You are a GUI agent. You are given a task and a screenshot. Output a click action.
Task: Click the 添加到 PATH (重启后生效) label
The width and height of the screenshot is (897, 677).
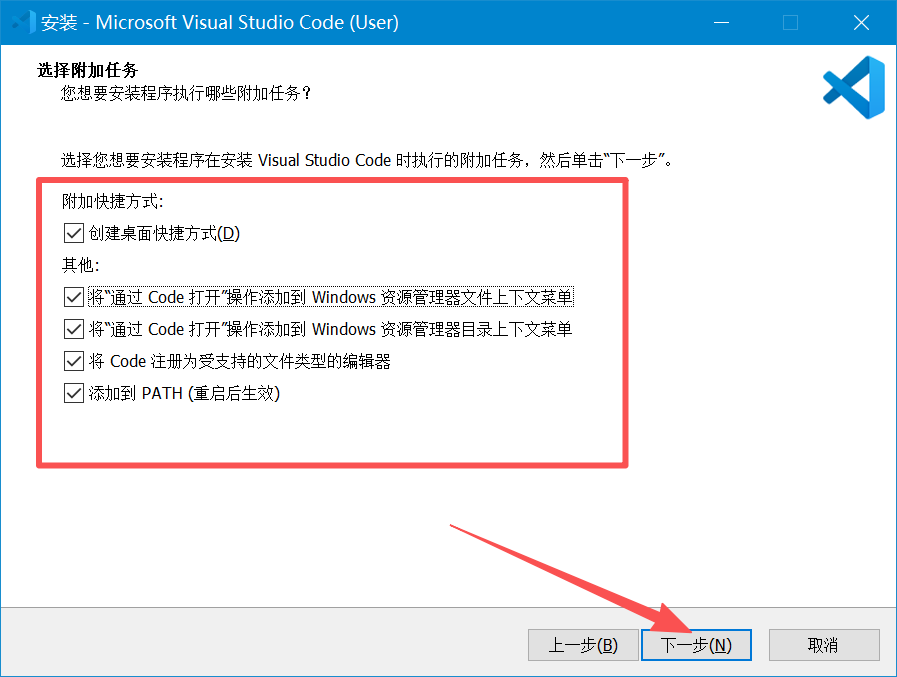(184, 394)
